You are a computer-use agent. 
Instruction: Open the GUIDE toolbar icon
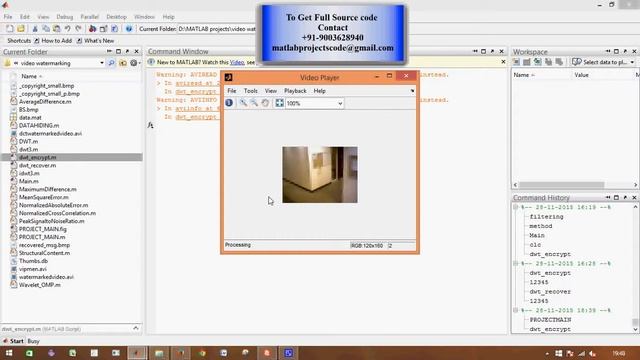pos(104,29)
